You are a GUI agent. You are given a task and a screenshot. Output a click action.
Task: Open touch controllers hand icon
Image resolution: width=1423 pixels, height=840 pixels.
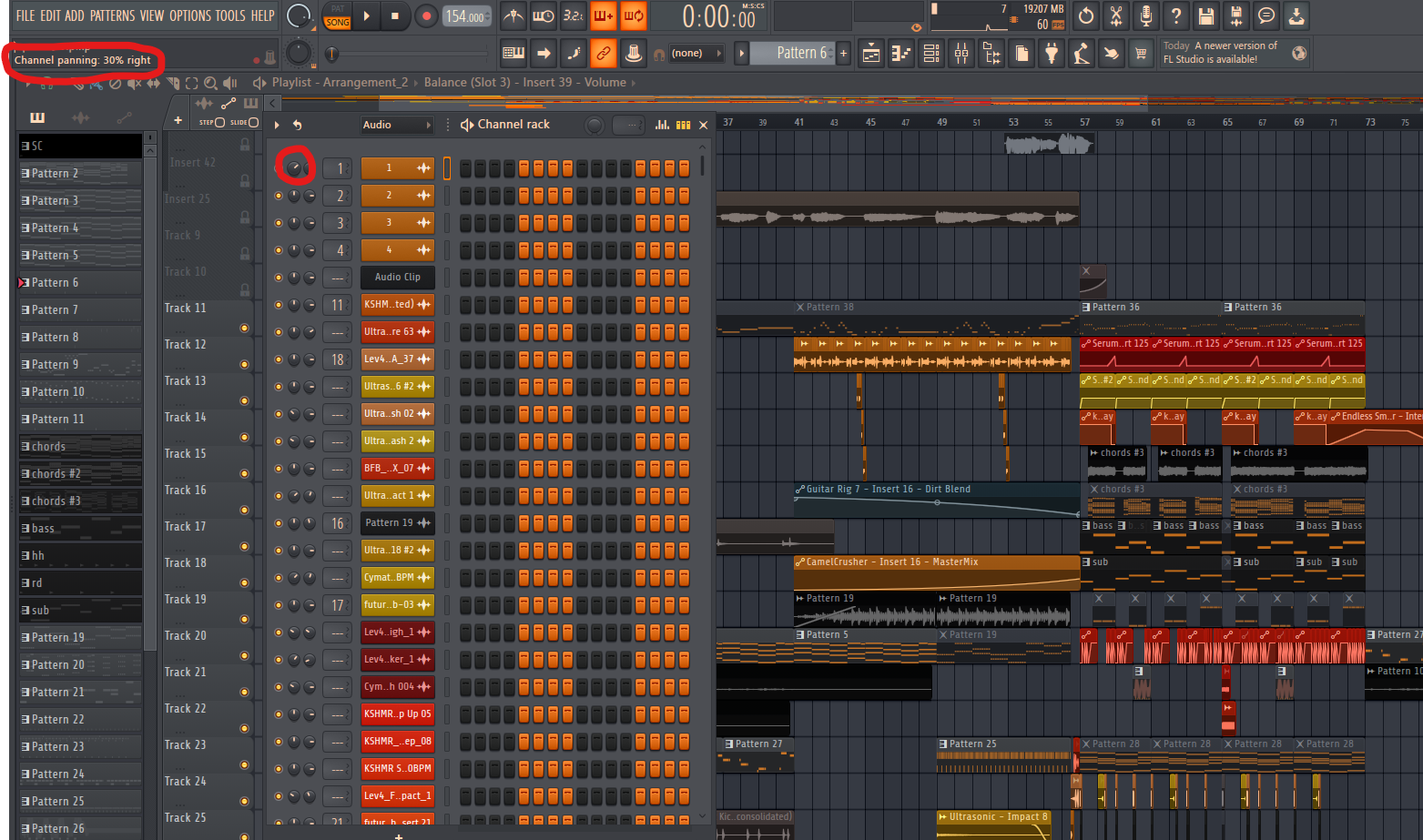1111,54
